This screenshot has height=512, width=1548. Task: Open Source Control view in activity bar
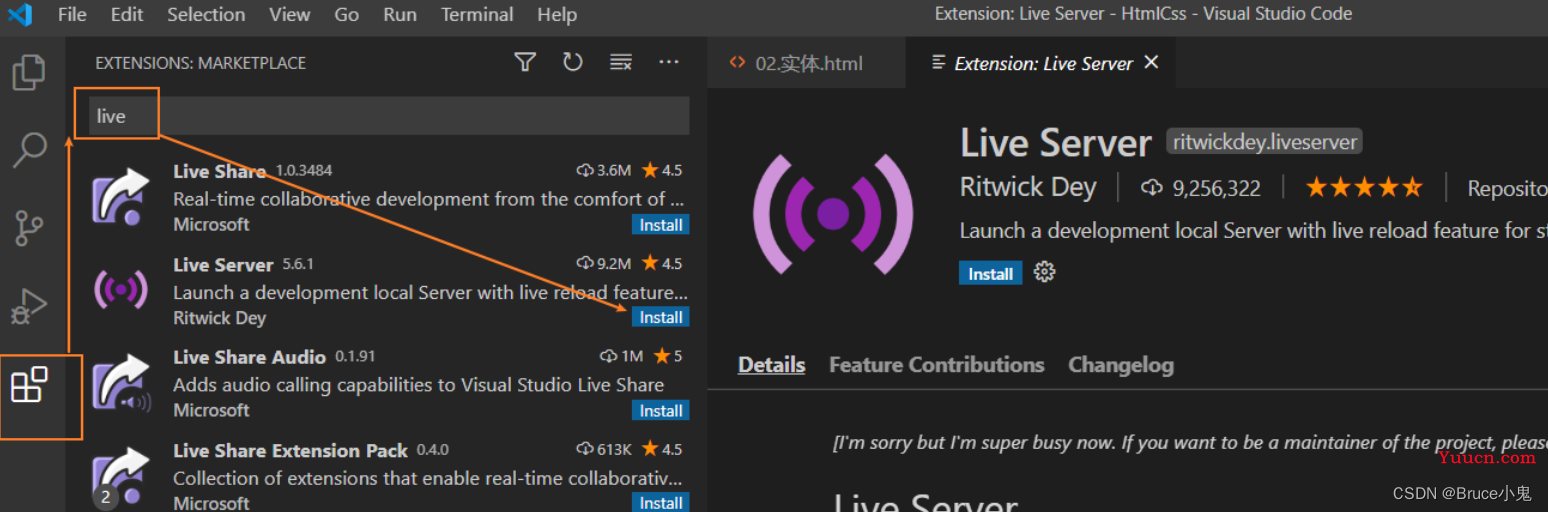[29, 228]
